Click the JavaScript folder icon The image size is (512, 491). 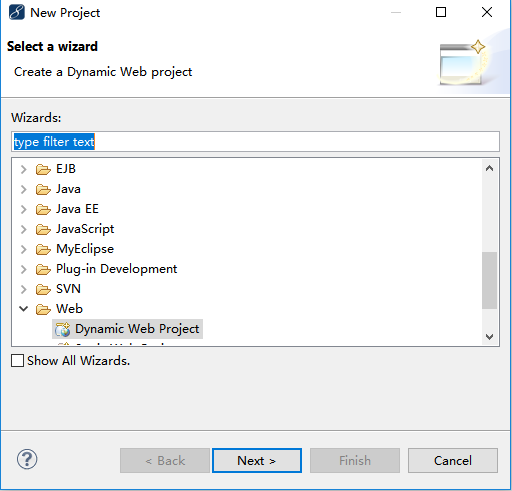pyautogui.click(x=43, y=229)
